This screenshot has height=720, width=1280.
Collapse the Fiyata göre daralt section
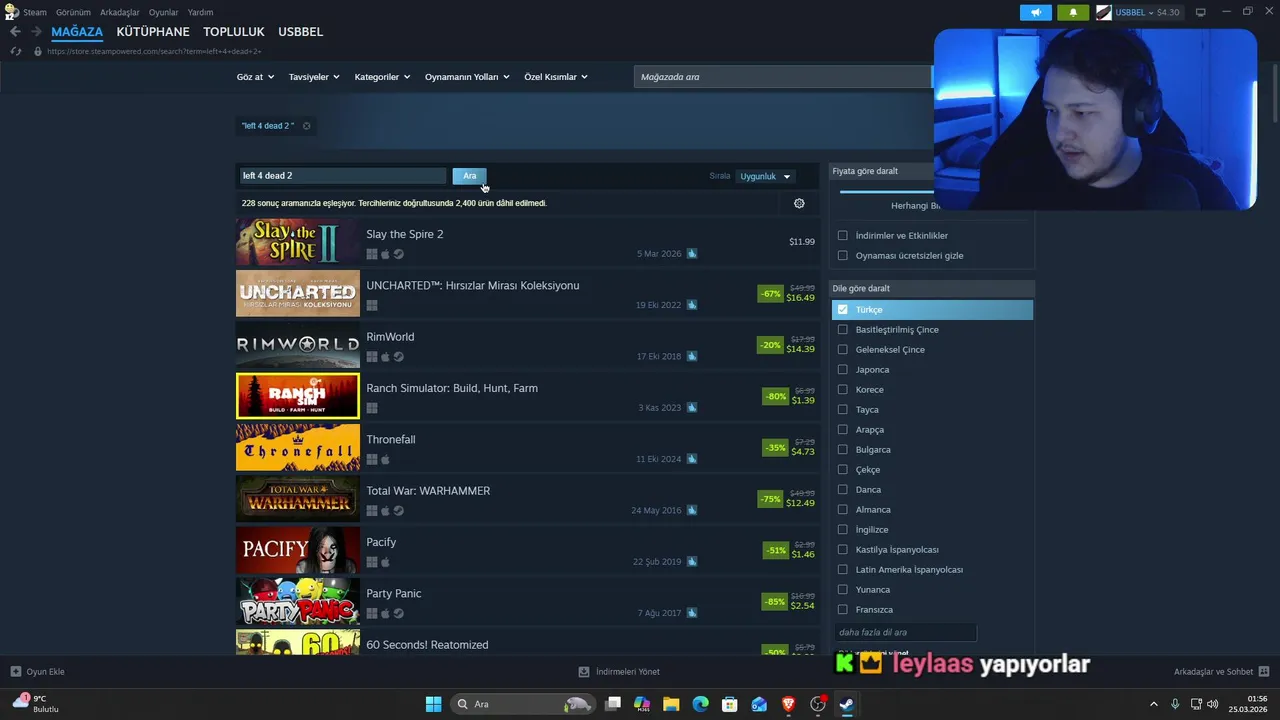point(882,171)
